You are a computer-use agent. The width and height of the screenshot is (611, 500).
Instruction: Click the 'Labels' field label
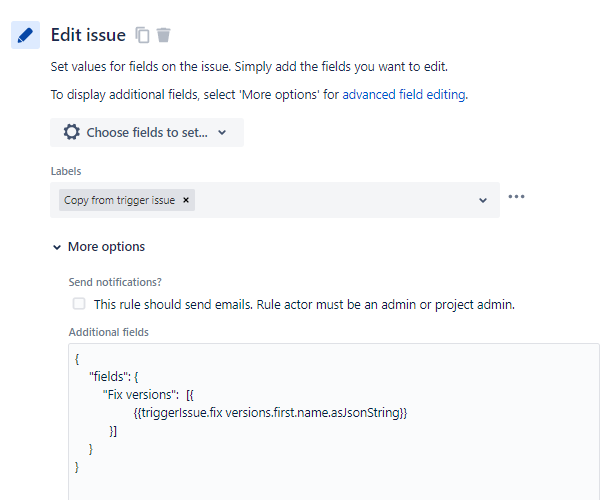pyautogui.click(x=66, y=171)
